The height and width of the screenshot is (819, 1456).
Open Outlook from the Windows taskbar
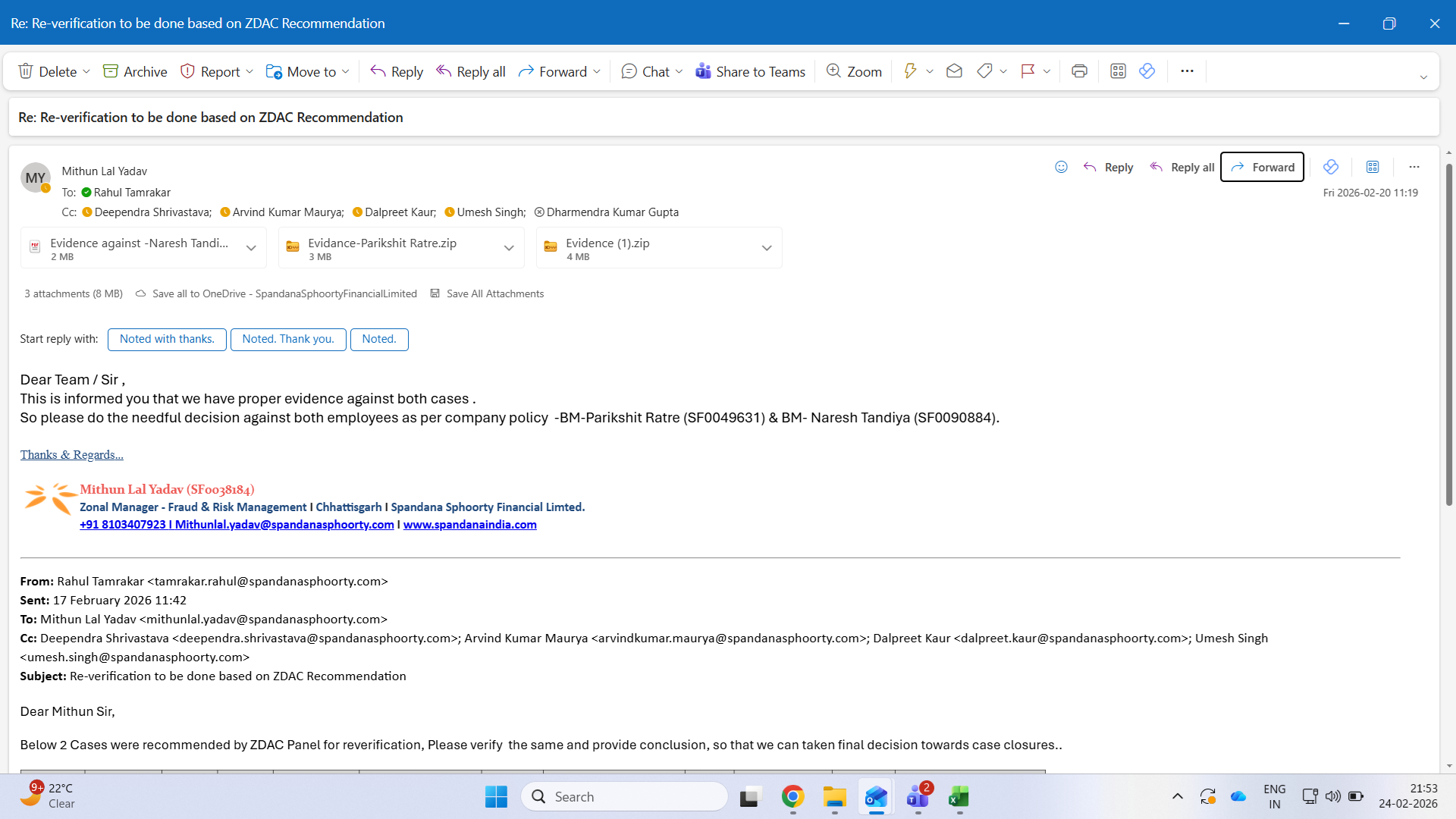pyautogui.click(x=876, y=797)
